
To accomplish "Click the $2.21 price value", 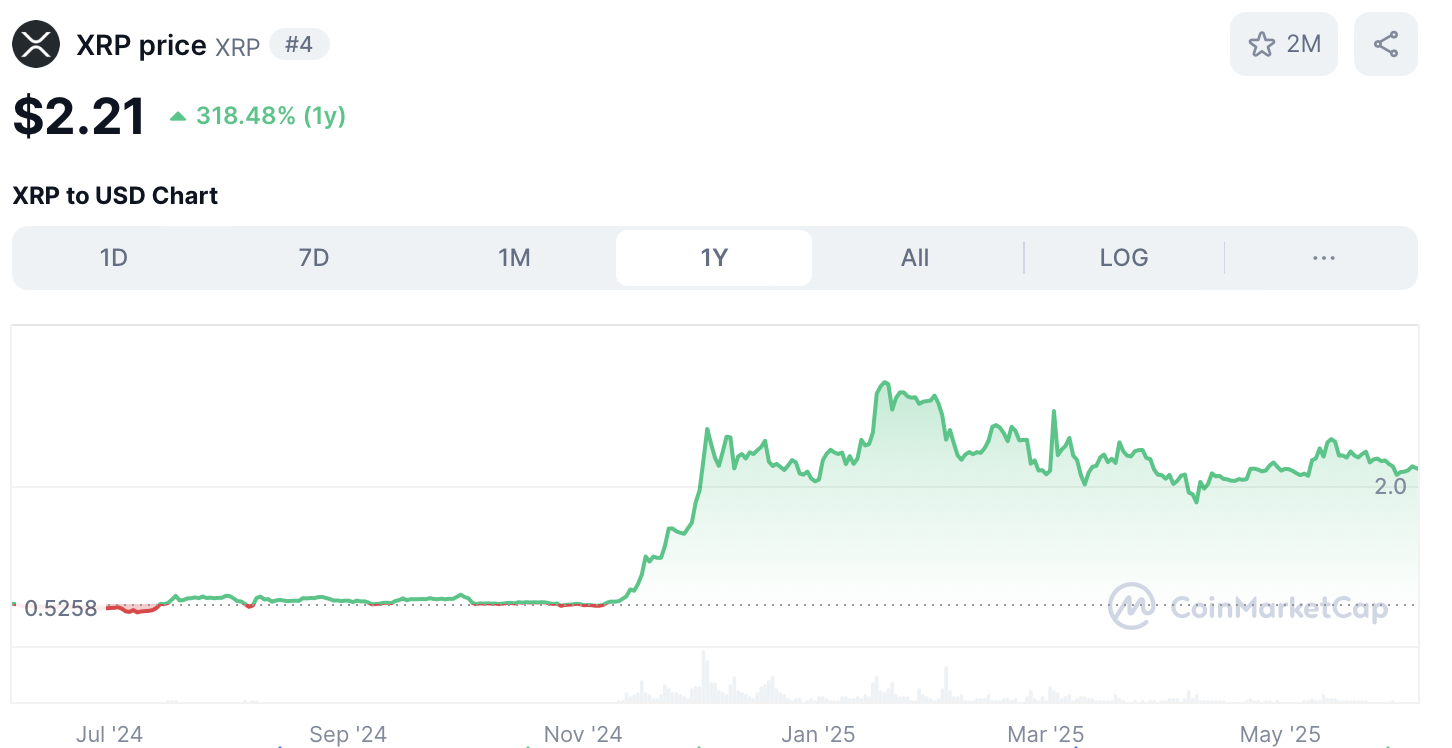I will tap(79, 116).
